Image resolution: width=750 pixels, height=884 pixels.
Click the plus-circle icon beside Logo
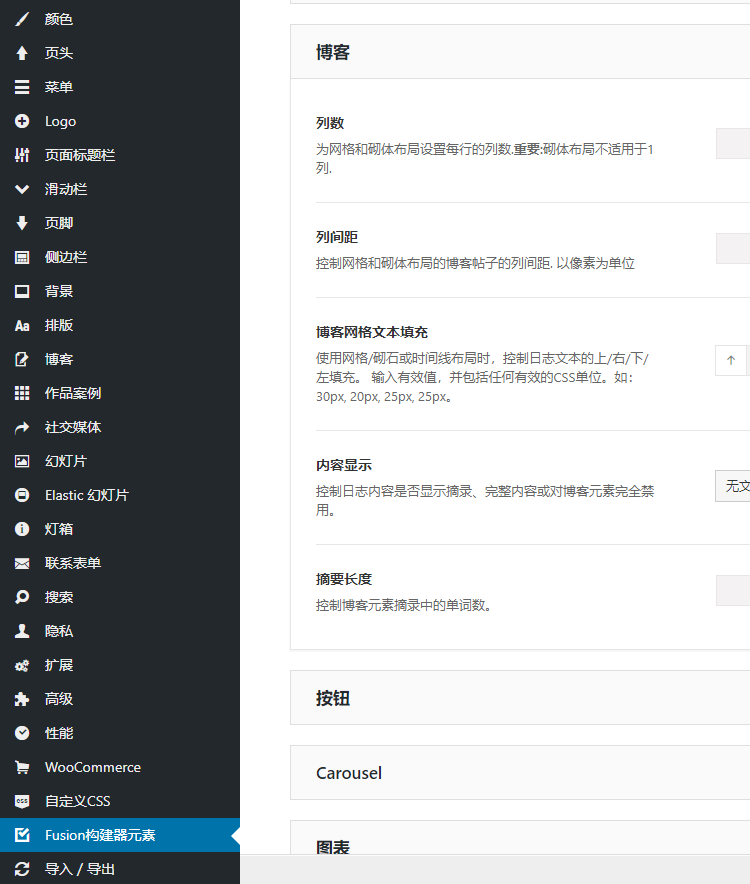click(x=22, y=121)
